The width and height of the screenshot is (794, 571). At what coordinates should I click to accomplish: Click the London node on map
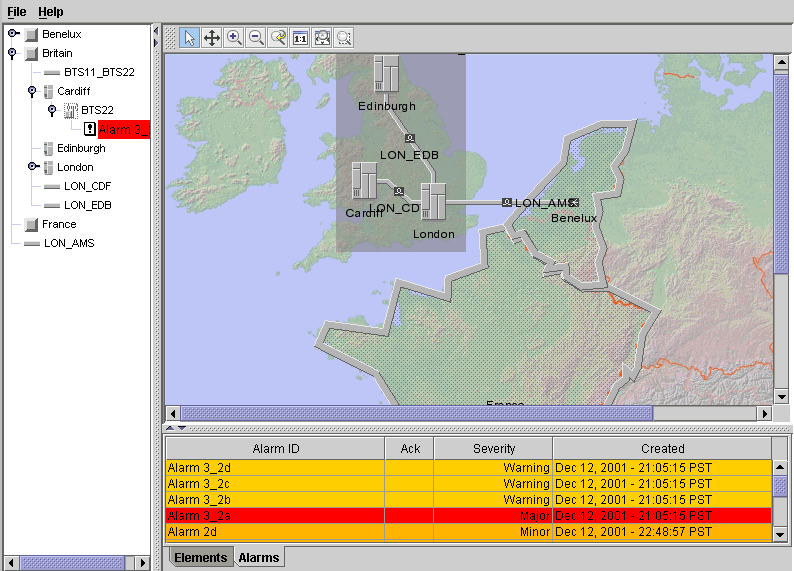[x=433, y=201]
